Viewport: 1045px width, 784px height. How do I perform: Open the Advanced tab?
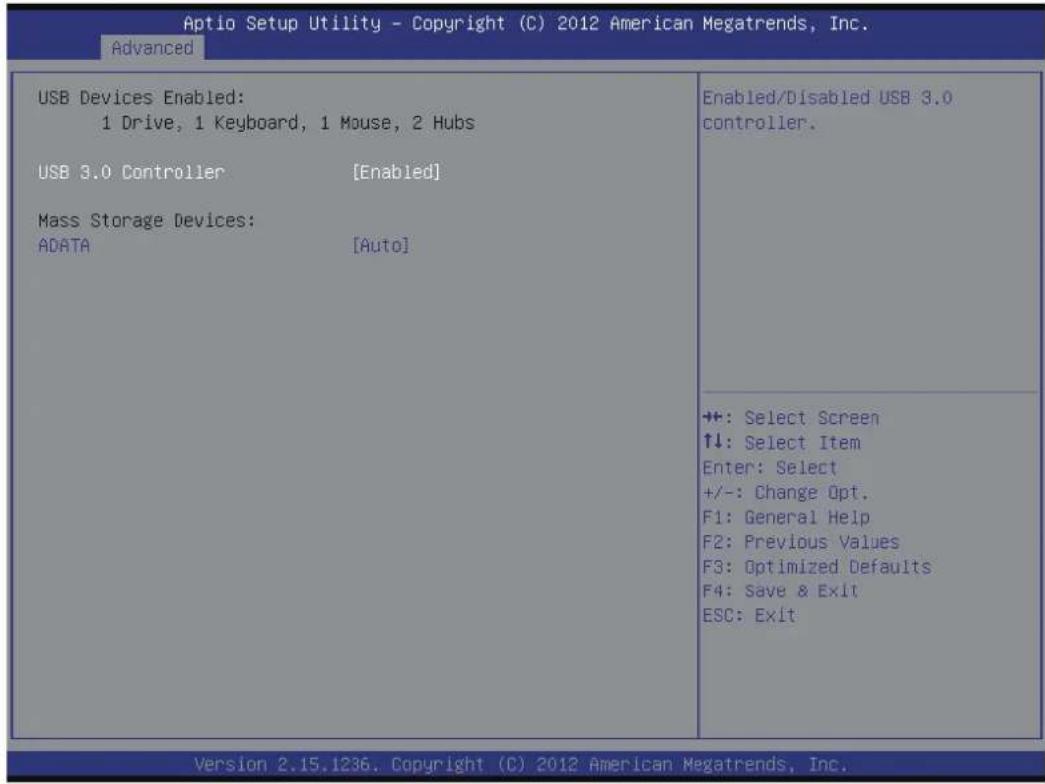pyautogui.click(x=153, y=48)
